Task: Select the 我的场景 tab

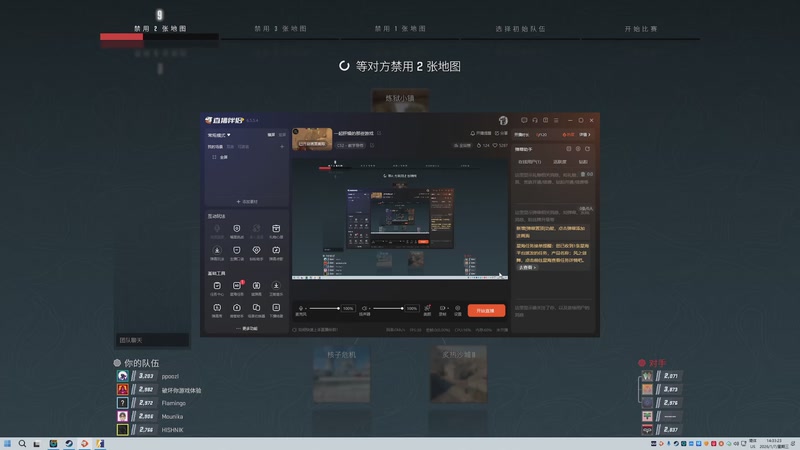Action: pyautogui.click(x=215, y=146)
